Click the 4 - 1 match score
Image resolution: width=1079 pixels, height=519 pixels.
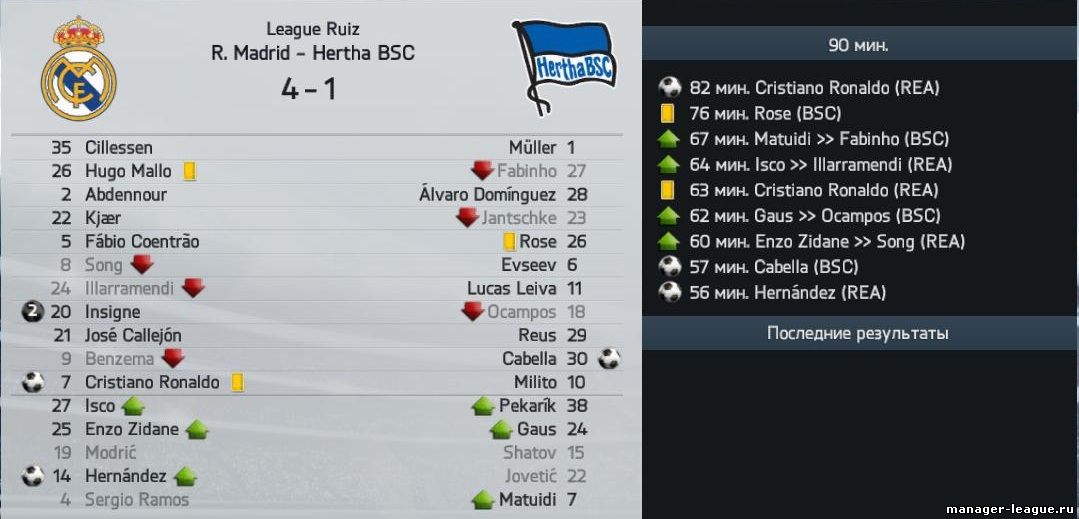click(308, 89)
